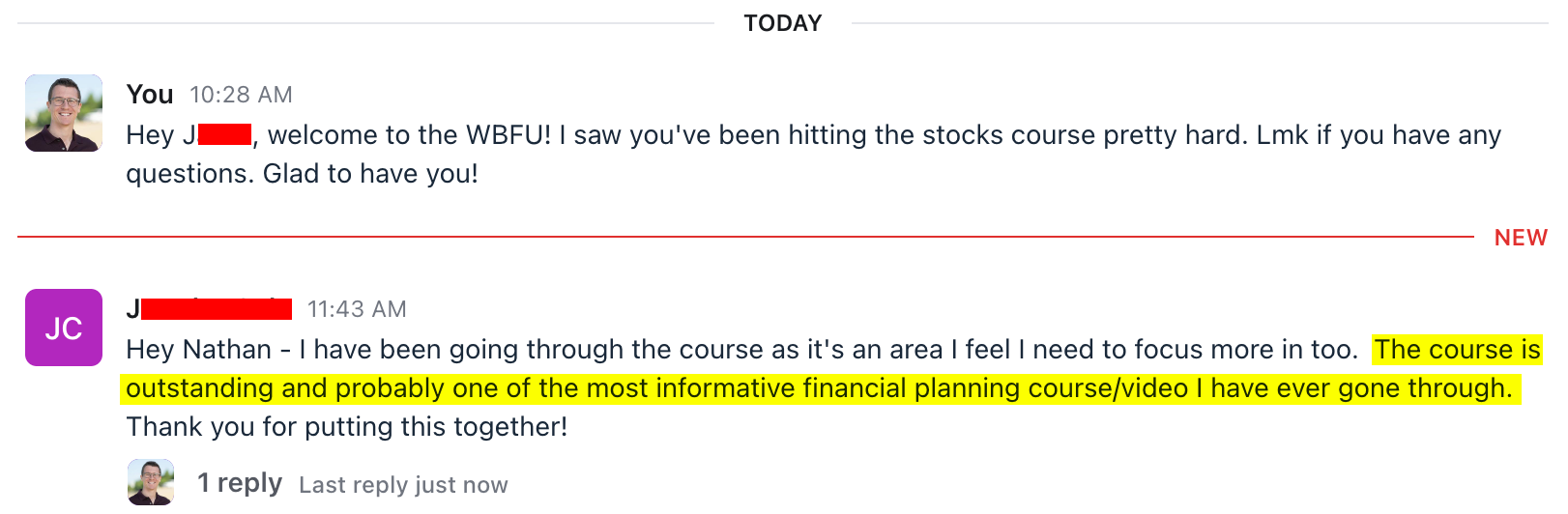Click the small avatar beside 1 reply
This screenshot has width=1568, height=514.
(151, 482)
